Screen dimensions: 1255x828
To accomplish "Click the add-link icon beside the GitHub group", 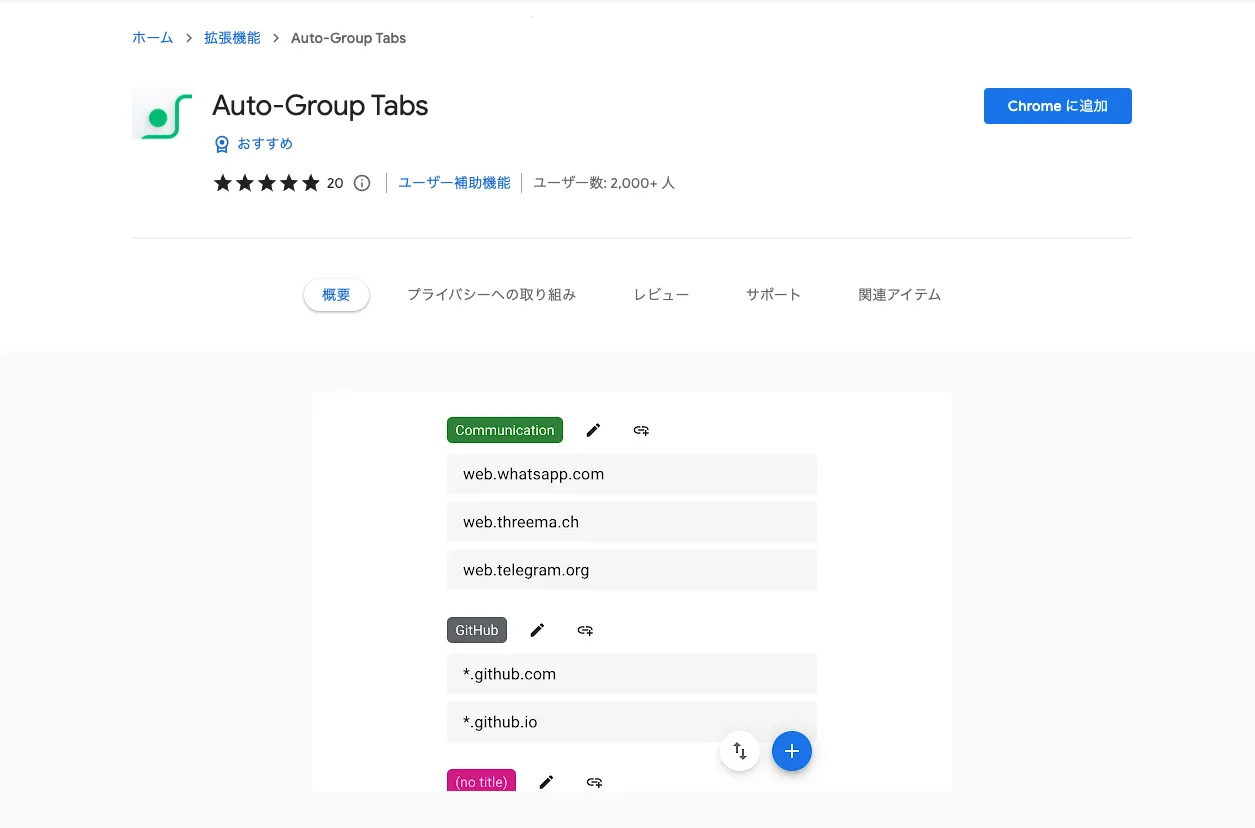I will (585, 630).
